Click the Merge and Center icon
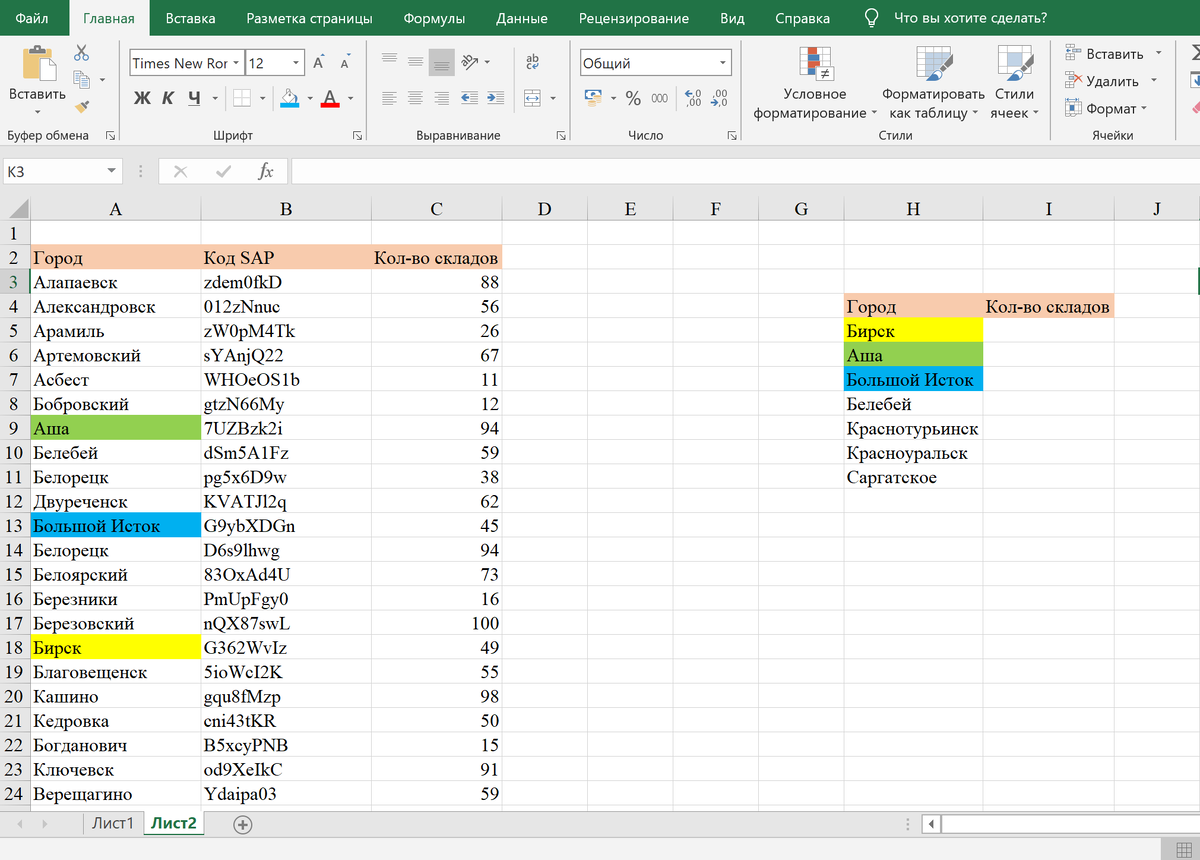The width and height of the screenshot is (1200, 860). tap(533, 98)
